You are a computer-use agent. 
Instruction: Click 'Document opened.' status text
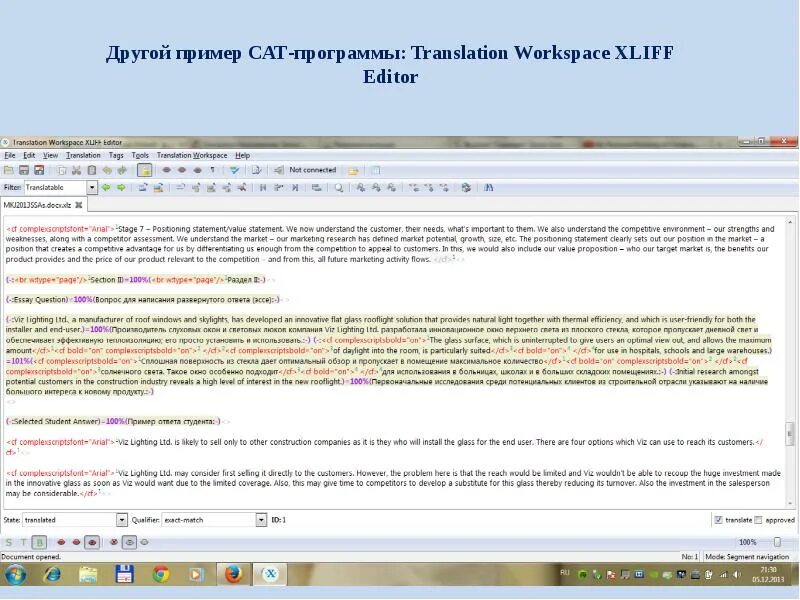coord(31,557)
